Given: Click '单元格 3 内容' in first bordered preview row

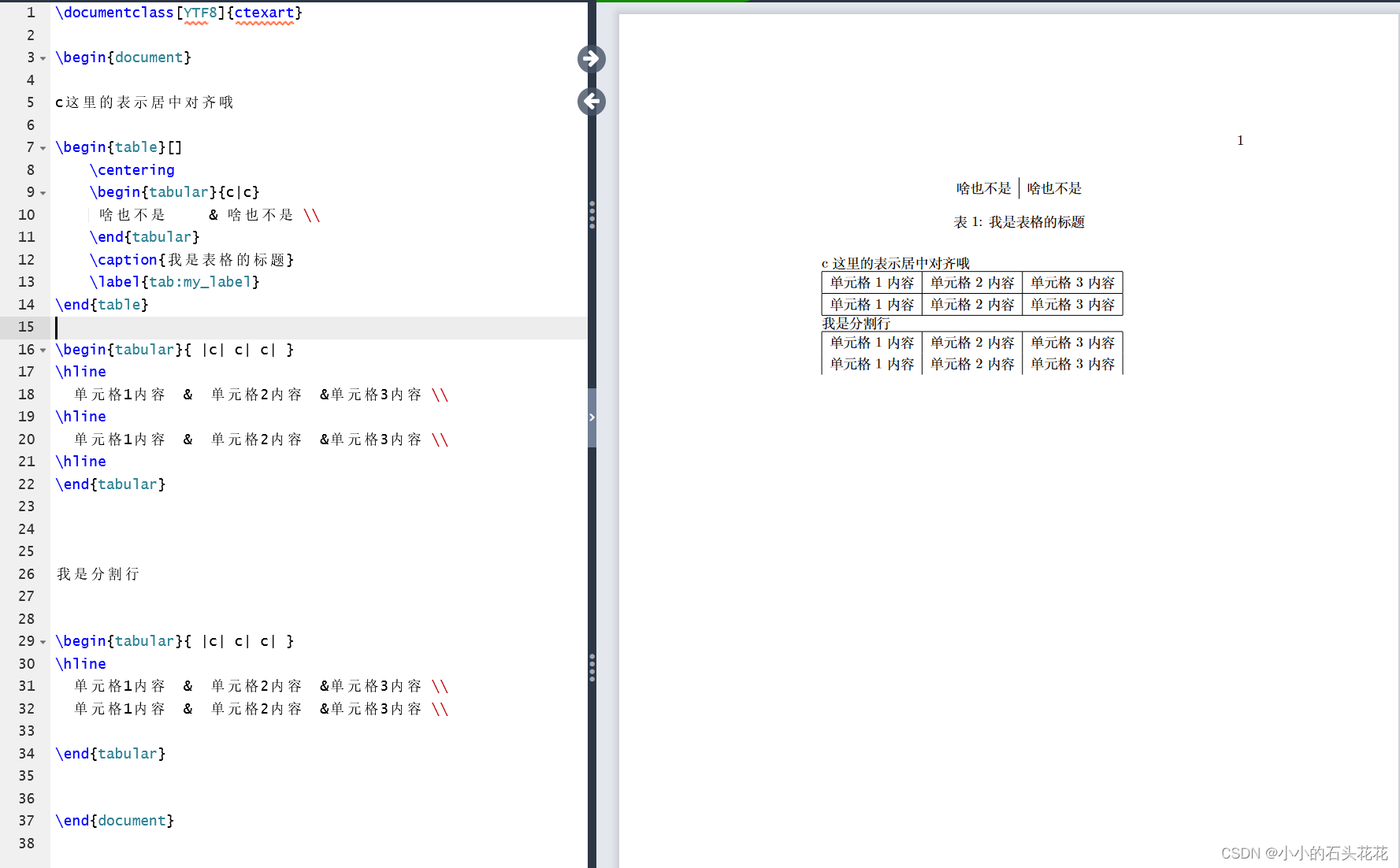Looking at the screenshot, I should click(1073, 283).
